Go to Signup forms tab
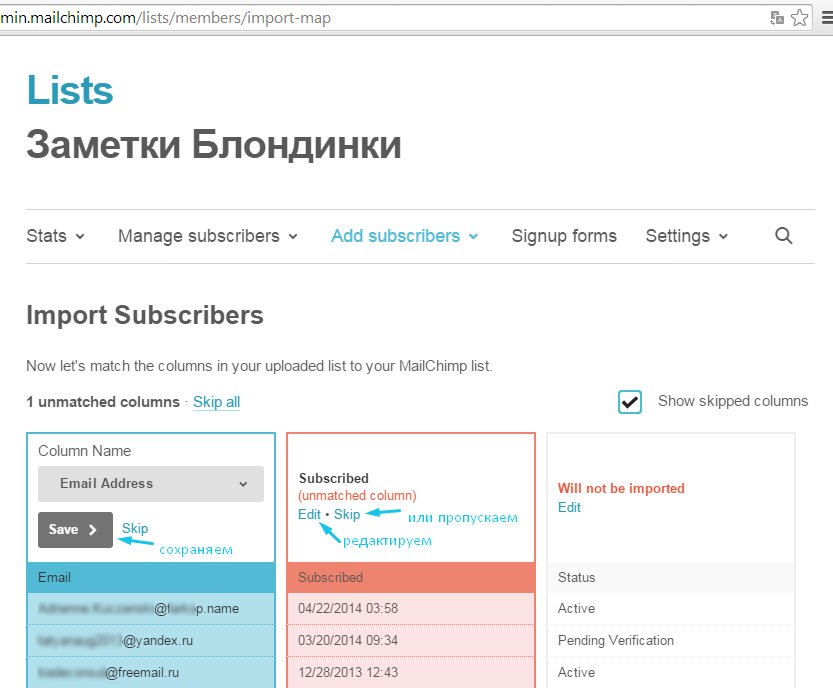The width and height of the screenshot is (833, 688). [x=564, y=236]
